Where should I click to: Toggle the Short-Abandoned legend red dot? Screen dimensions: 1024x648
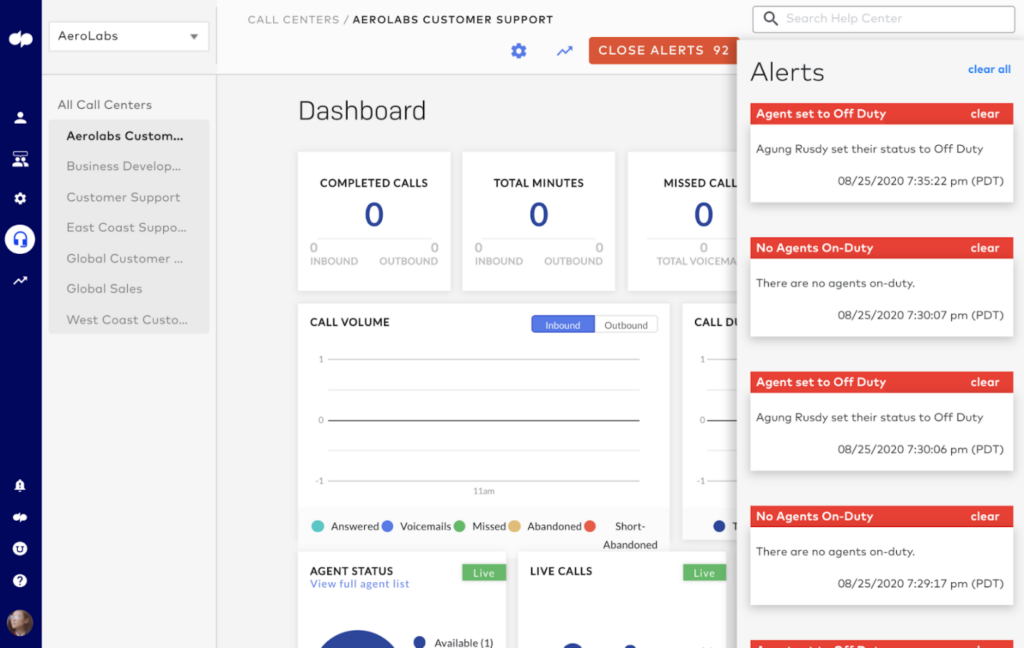(590, 526)
